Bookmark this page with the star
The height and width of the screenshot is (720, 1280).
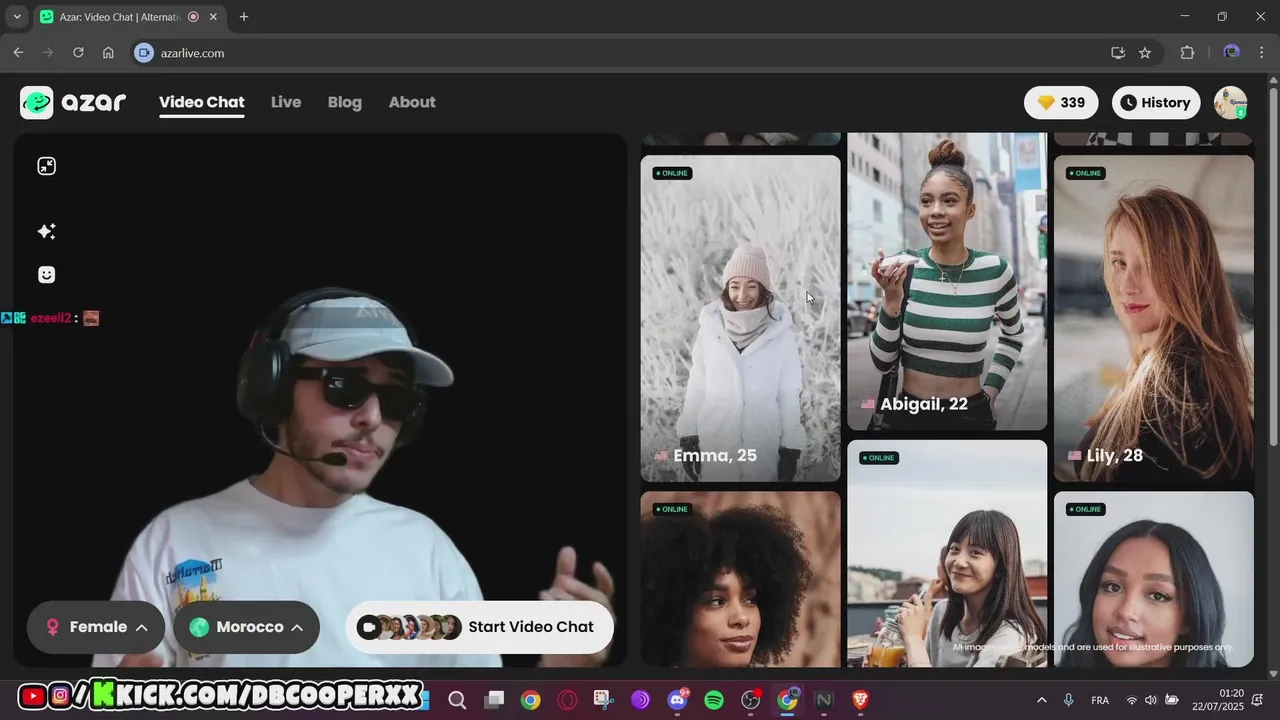[x=1145, y=53]
